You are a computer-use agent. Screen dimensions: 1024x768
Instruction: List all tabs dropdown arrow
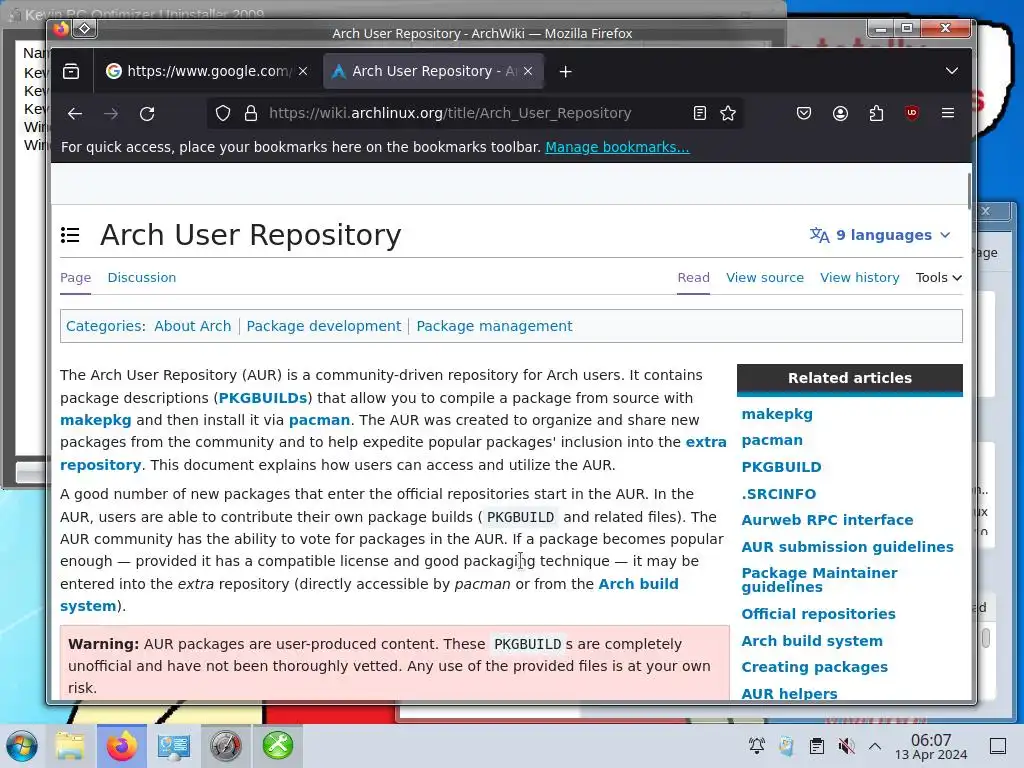coord(952,71)
